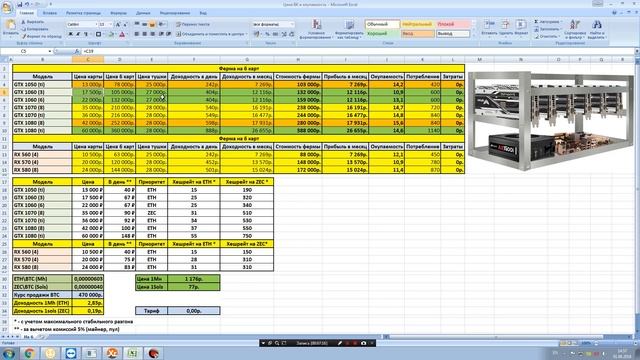The height and width of the screenshot is (360, 640).
Task: Toggle wrap text (Перенос текста)
Action: point(193,24)
